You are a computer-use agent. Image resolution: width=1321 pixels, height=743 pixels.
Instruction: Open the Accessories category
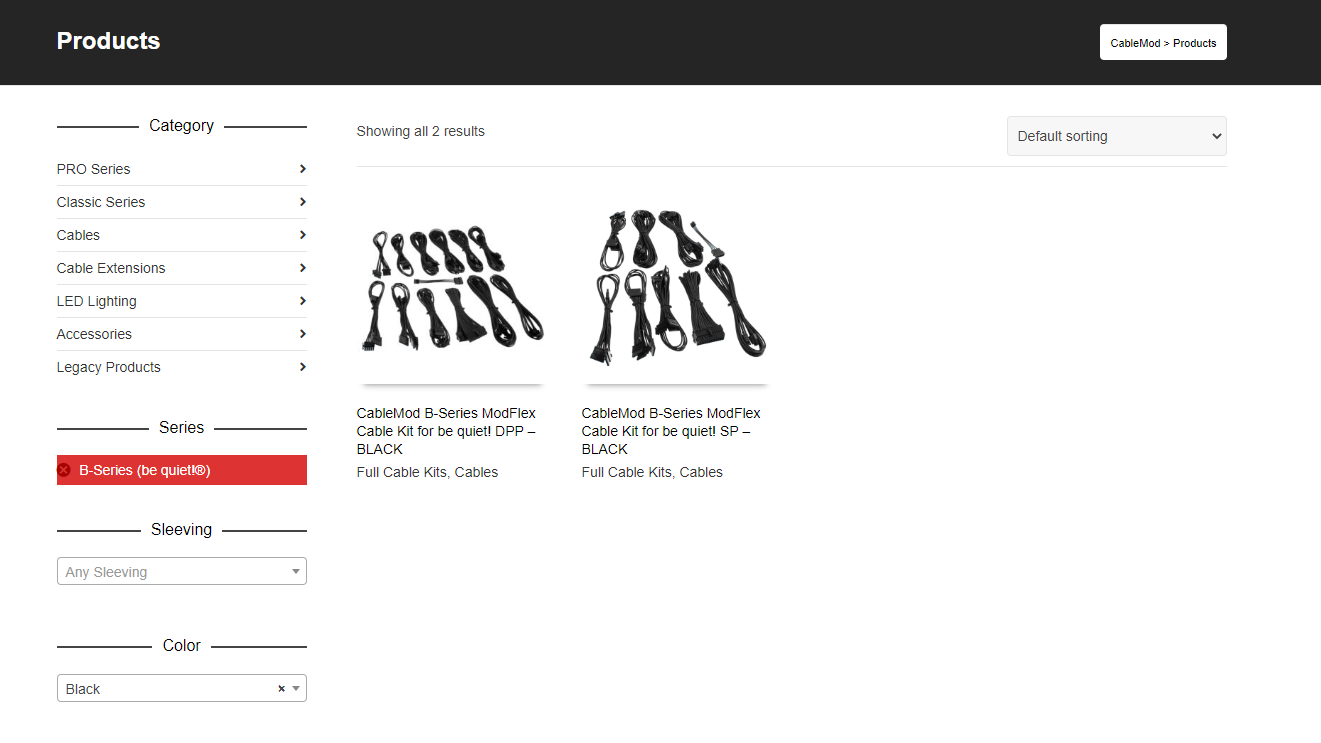tap(94, 334)
